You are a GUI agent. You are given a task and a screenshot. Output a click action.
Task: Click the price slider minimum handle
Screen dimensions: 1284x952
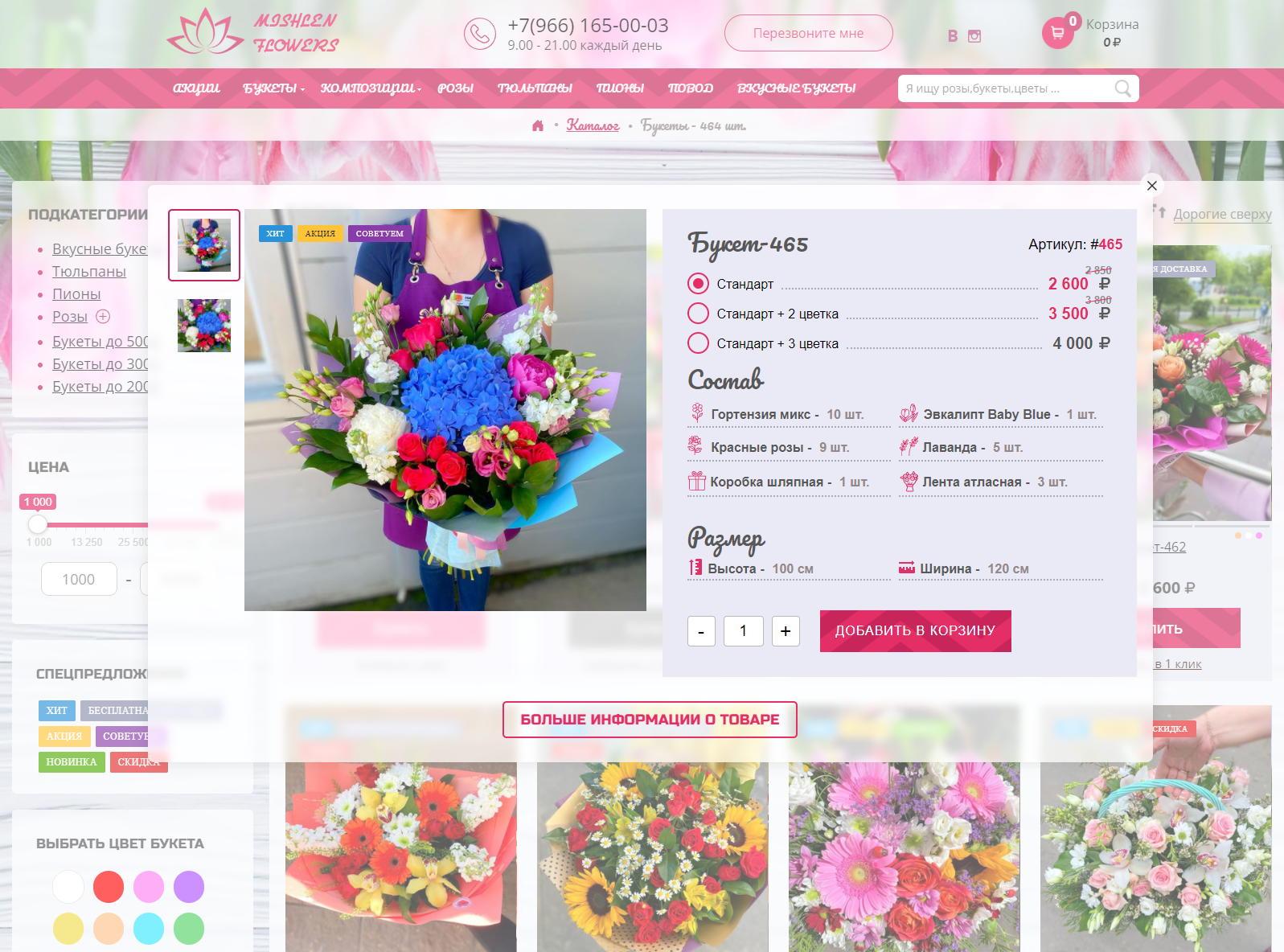(38, 524)
